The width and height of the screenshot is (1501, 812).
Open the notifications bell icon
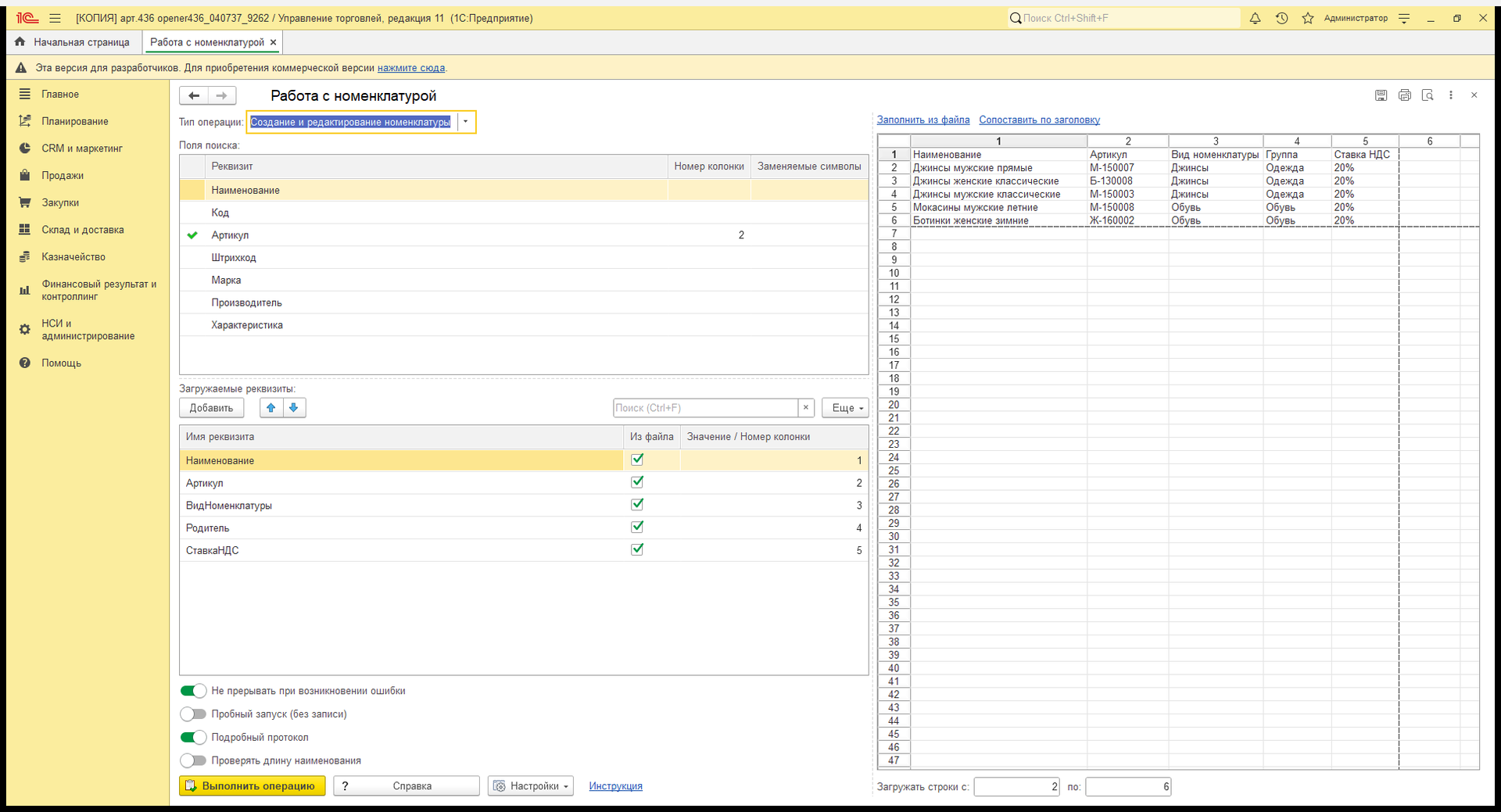1255,18
